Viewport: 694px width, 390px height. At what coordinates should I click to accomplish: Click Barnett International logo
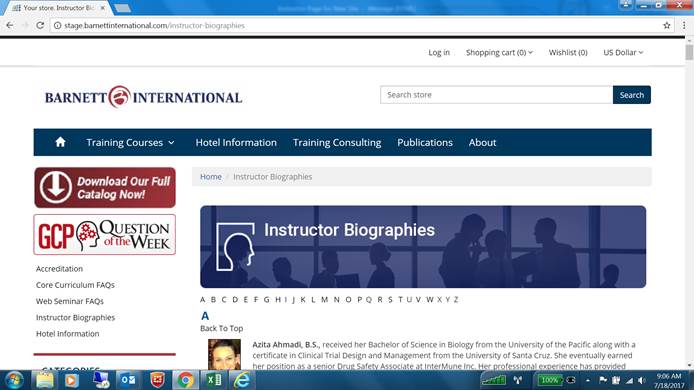pyautogui.click(x=143, y=97)
